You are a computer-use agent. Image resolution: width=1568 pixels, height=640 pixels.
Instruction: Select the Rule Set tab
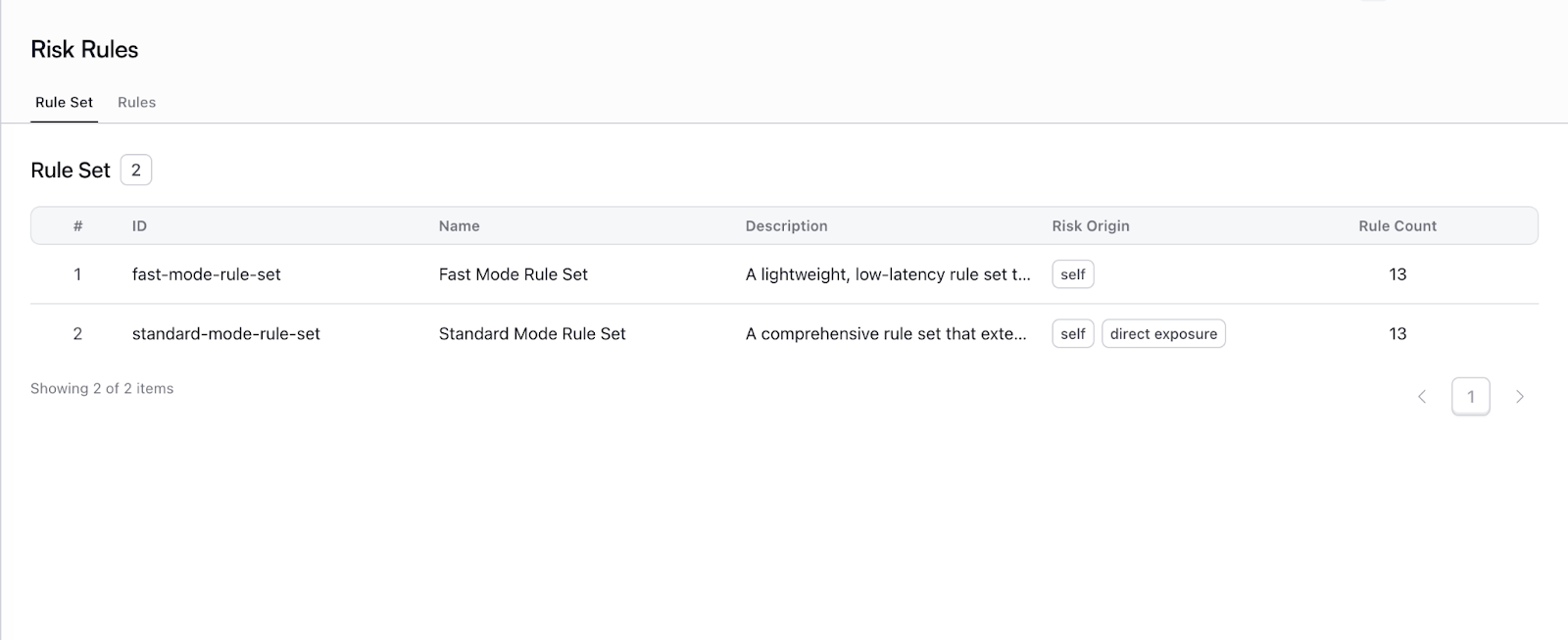coord(64,102)
